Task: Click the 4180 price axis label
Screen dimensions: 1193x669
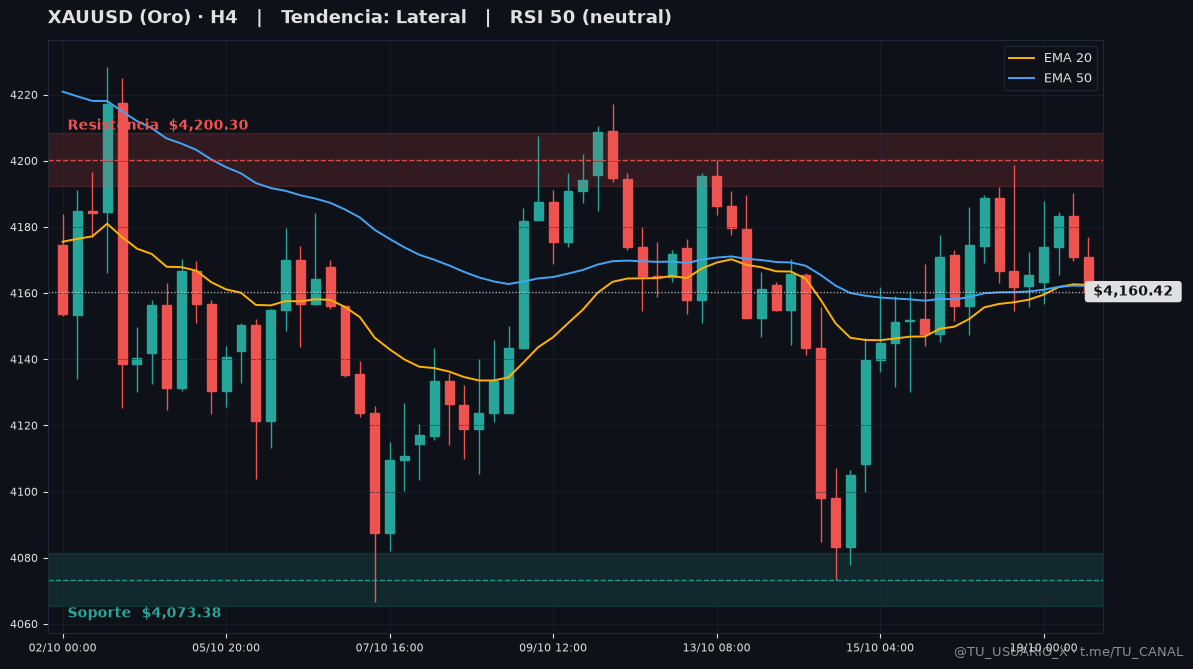Action: tap(24, 228)
